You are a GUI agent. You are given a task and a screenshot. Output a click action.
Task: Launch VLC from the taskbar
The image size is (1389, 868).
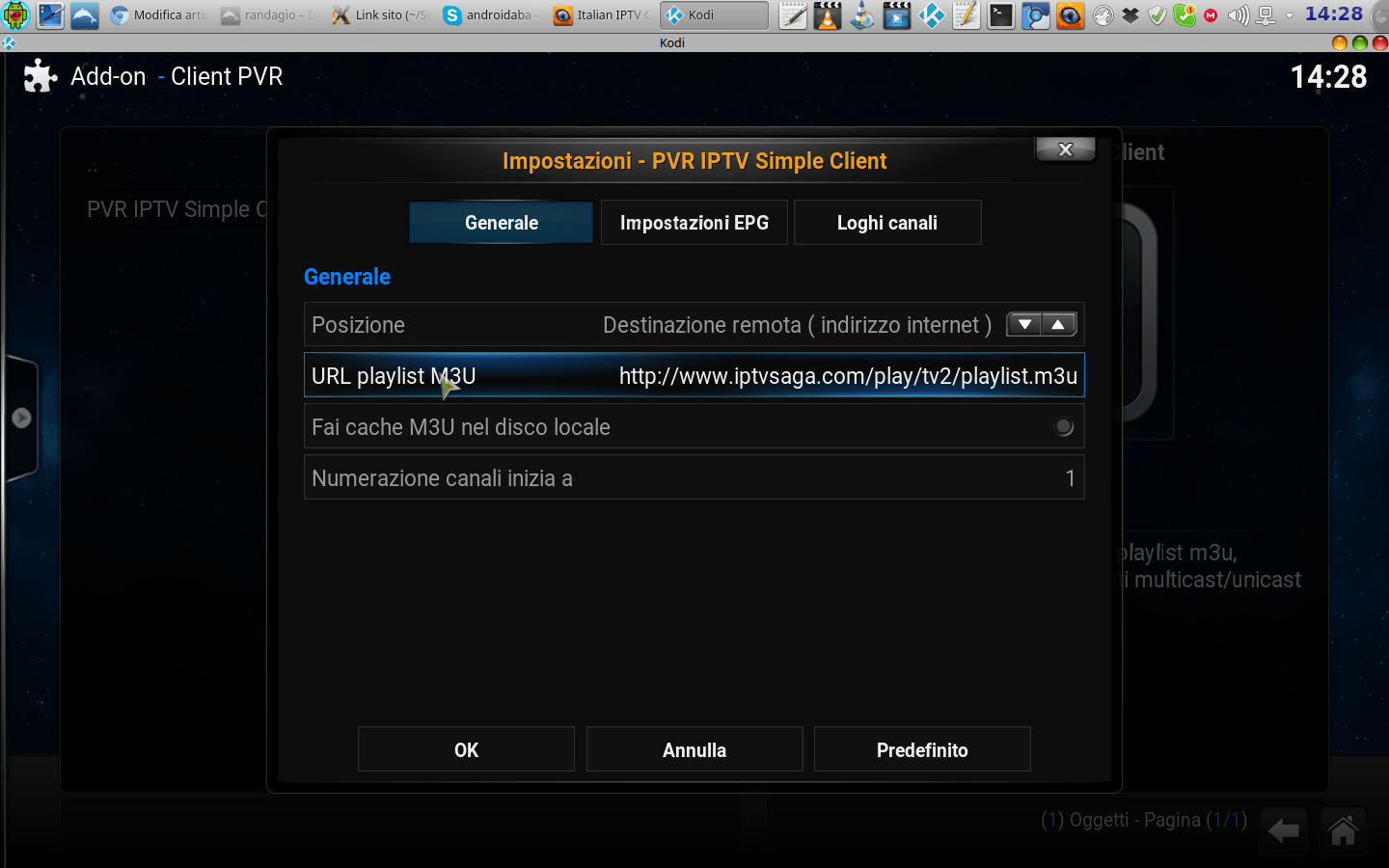(828, 15)
